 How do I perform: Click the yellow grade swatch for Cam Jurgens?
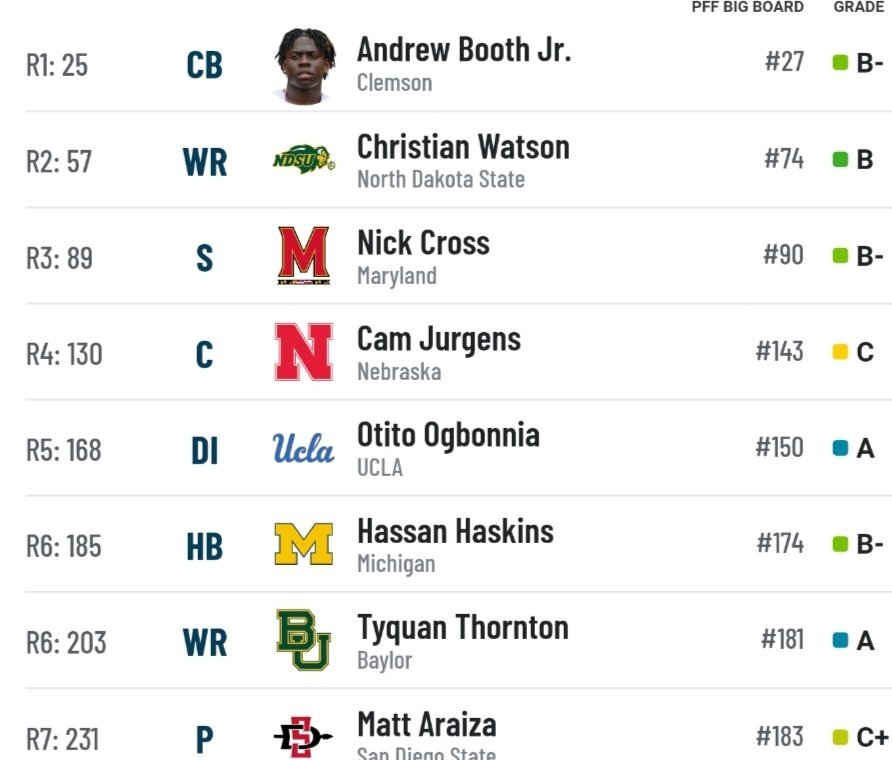[x=840, y=352]
